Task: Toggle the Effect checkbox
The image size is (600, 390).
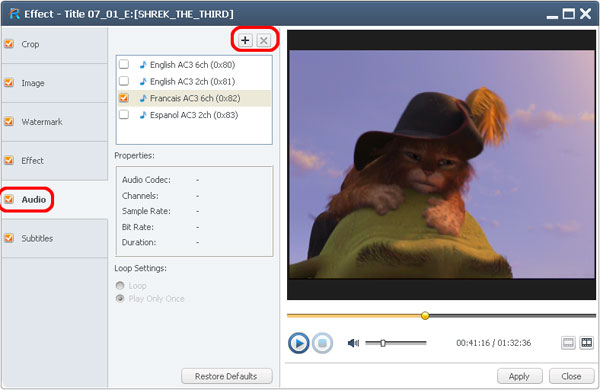Action: (9, 160)
